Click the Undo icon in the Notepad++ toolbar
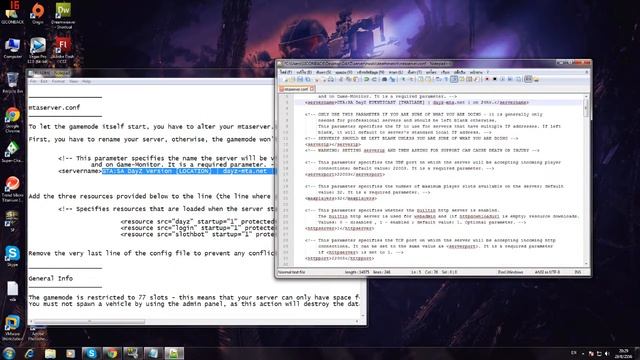Viewport: 640px width, 360px height. (366, 80)
